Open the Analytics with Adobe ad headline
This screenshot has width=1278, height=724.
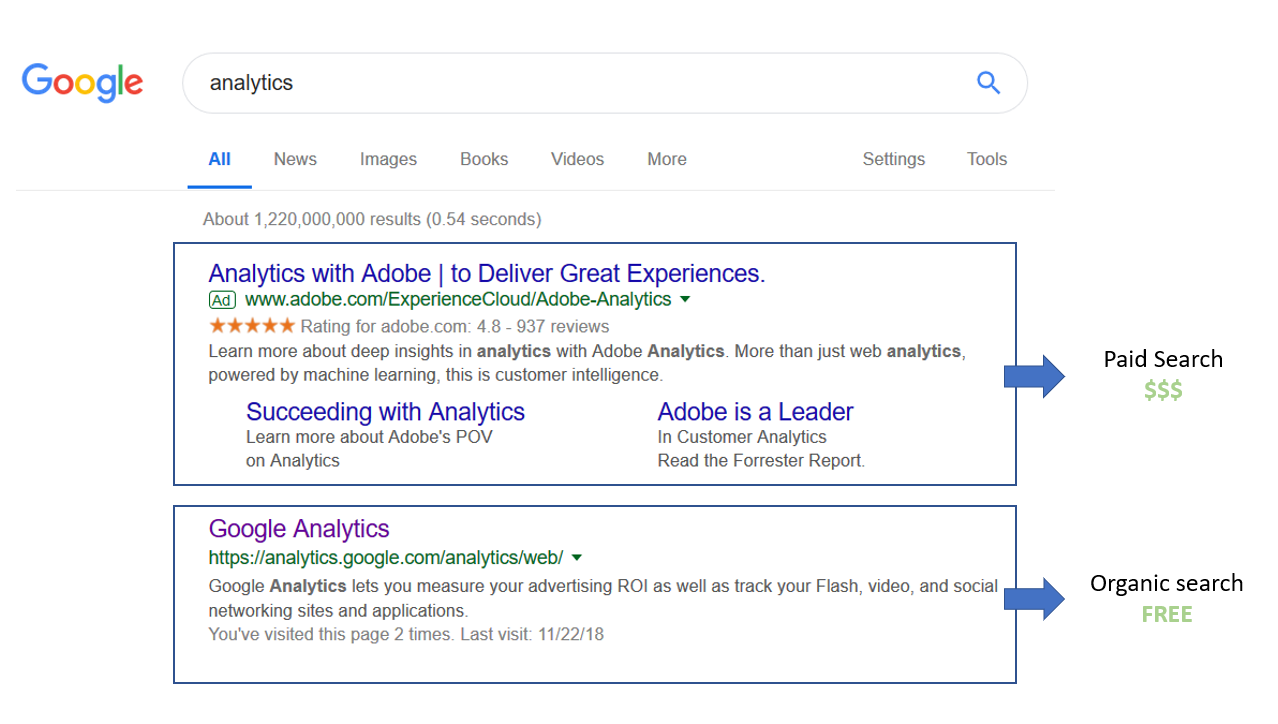point(487,274)
